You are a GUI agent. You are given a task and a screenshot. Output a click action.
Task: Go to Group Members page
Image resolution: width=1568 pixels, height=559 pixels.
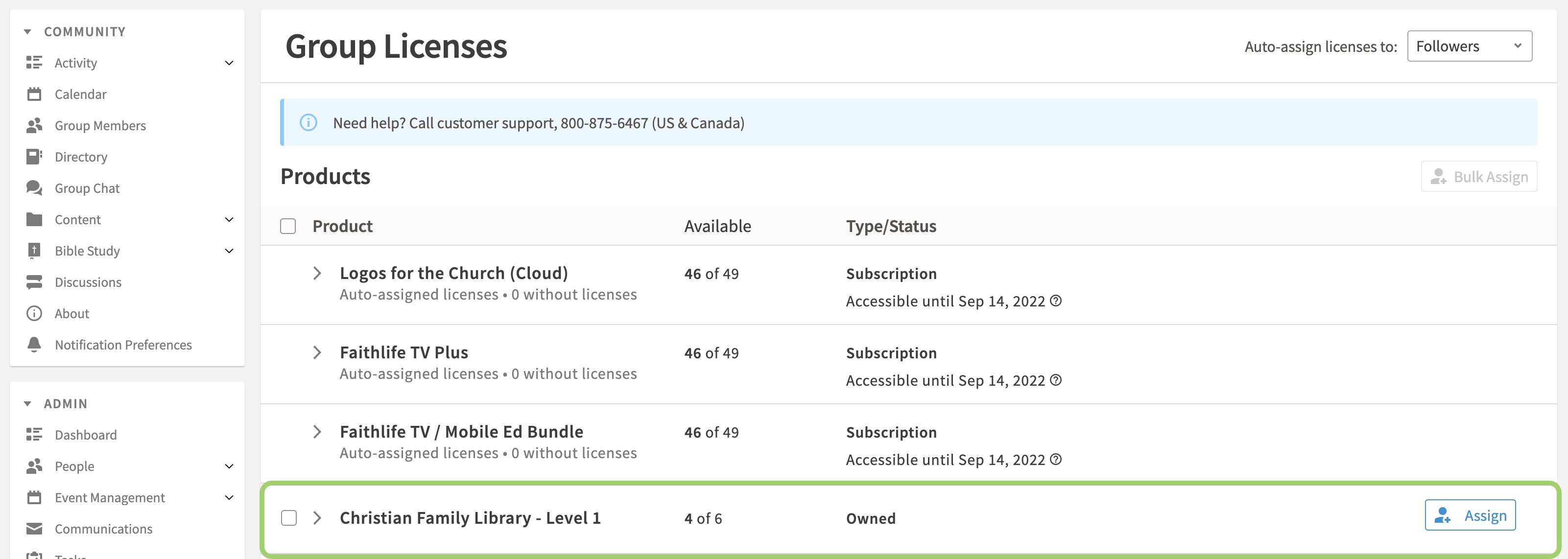tap(100, 125)
